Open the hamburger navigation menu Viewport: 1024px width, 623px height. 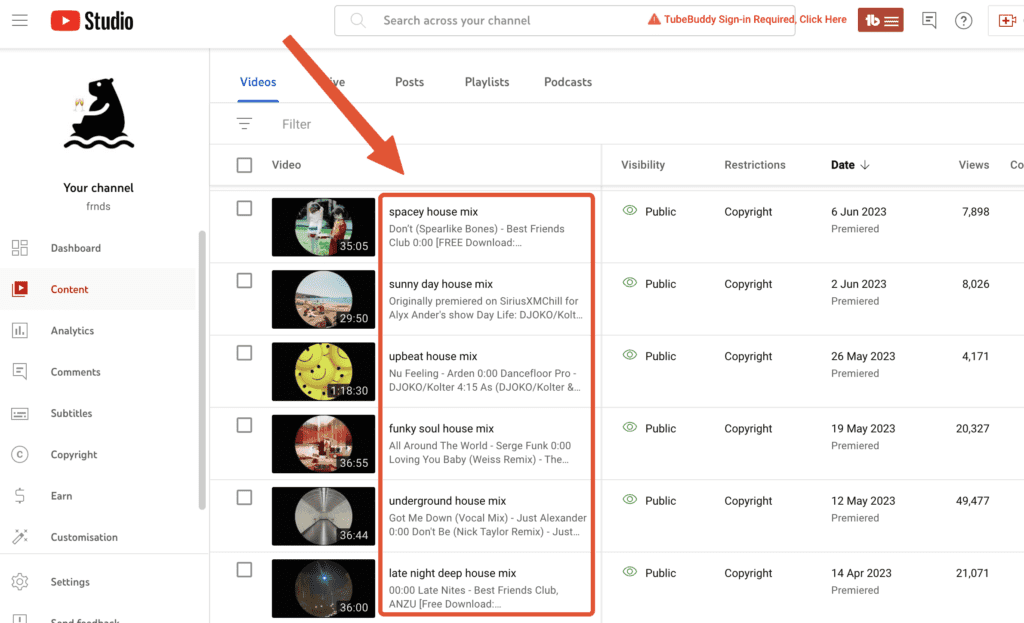click(x=20, y=20)
